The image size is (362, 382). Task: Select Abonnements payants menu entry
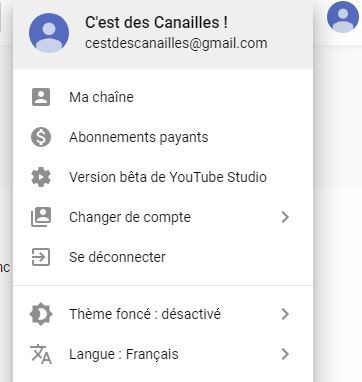(163, 137)
